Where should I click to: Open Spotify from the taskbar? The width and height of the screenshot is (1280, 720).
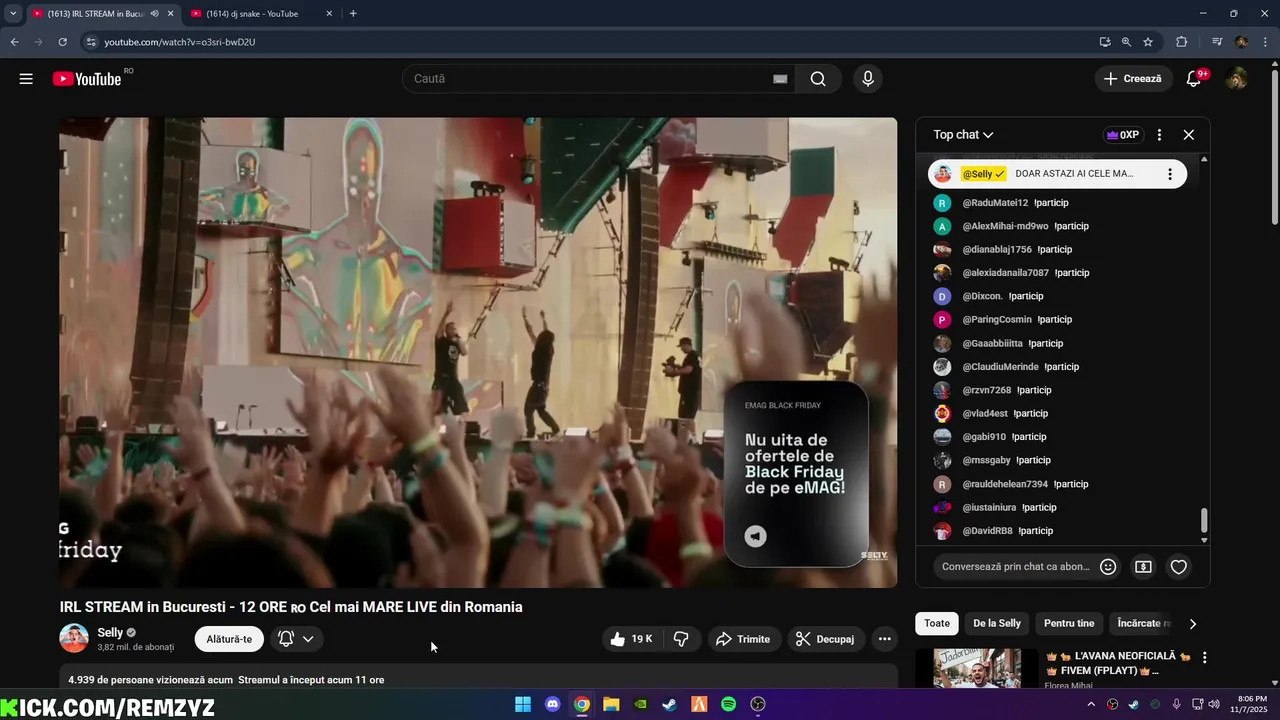click(x=729, y=704)
